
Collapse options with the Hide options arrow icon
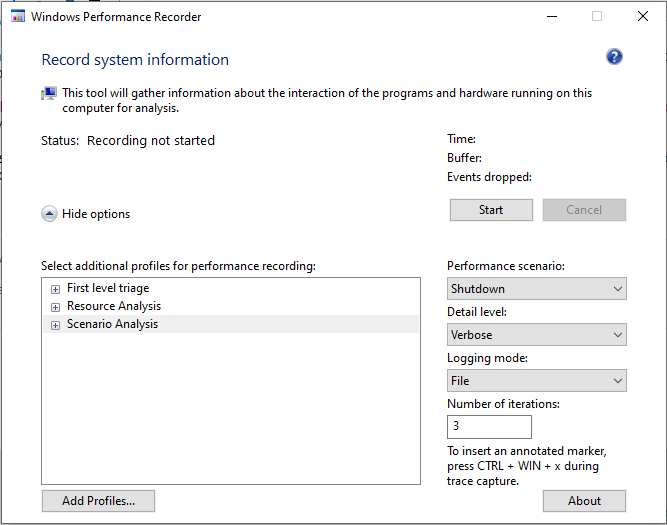(49, 214)
